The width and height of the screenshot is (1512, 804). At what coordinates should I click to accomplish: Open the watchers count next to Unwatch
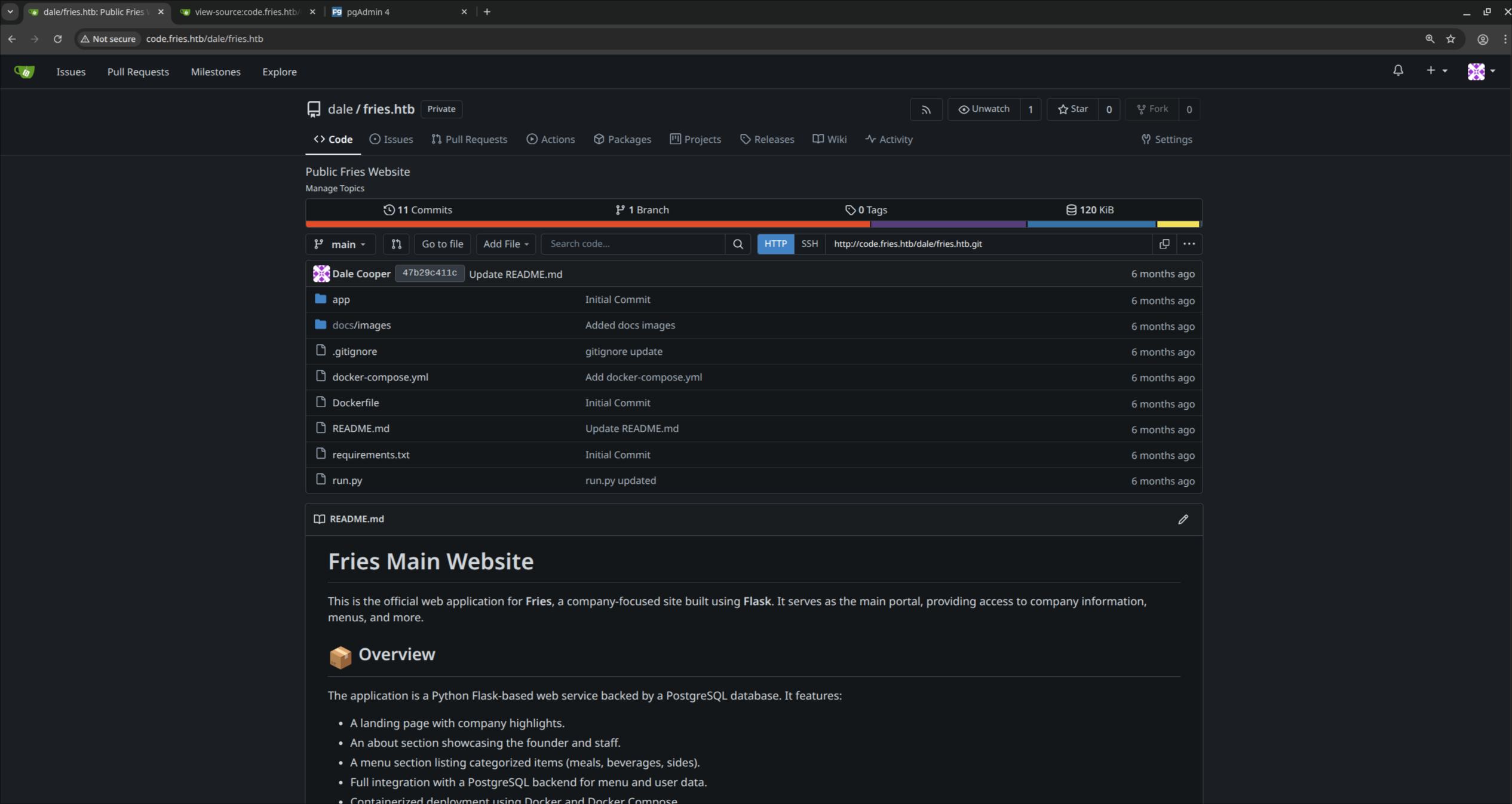pyautogui.click(x=1030, y=109)
